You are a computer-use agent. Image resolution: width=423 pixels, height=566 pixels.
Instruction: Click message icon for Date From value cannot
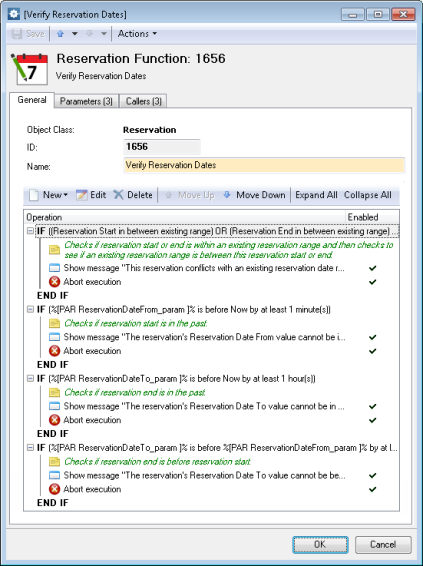[x=54, y=337]
